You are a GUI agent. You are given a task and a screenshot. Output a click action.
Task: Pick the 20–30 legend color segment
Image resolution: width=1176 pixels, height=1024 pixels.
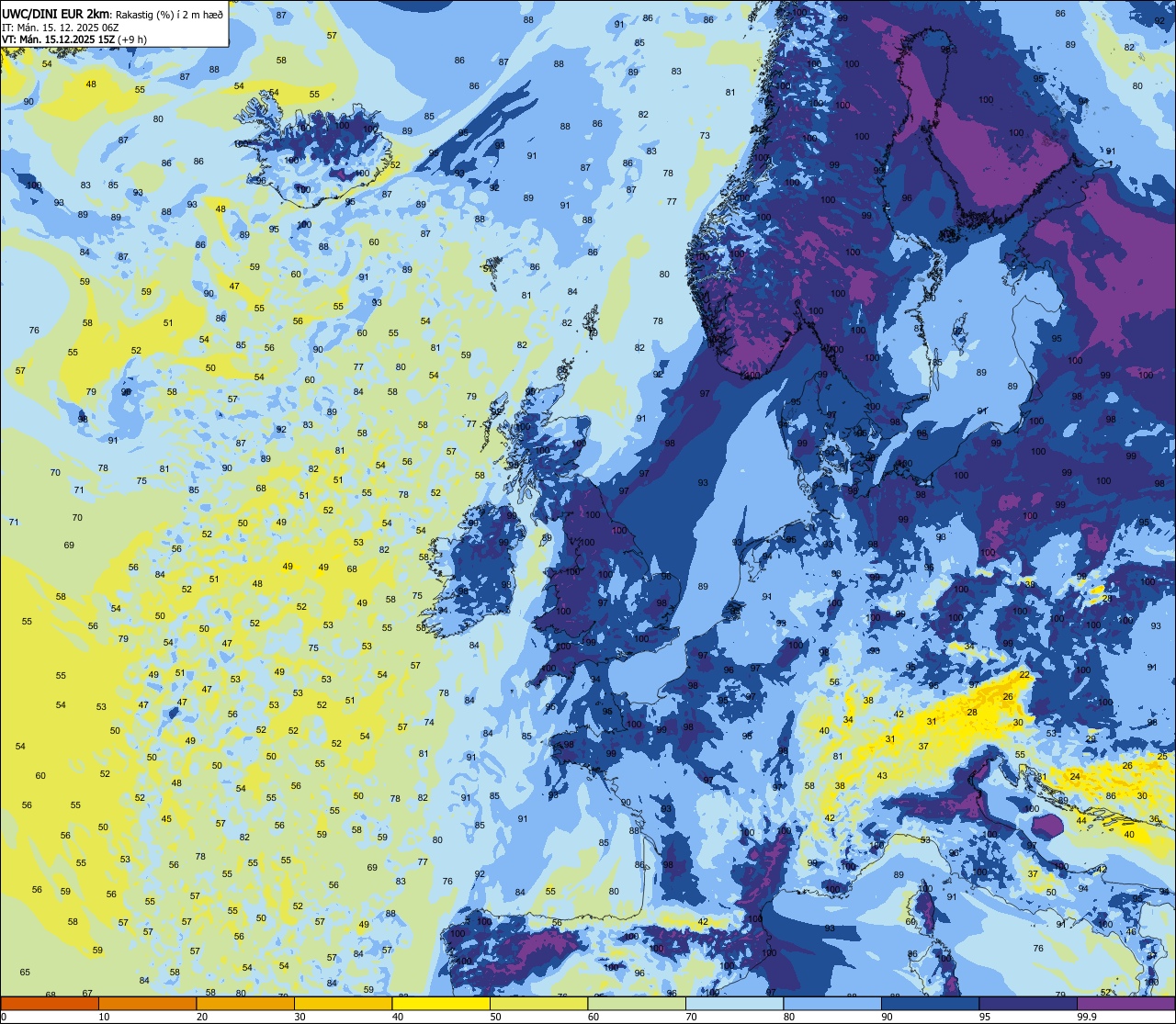click(245, 1003)
